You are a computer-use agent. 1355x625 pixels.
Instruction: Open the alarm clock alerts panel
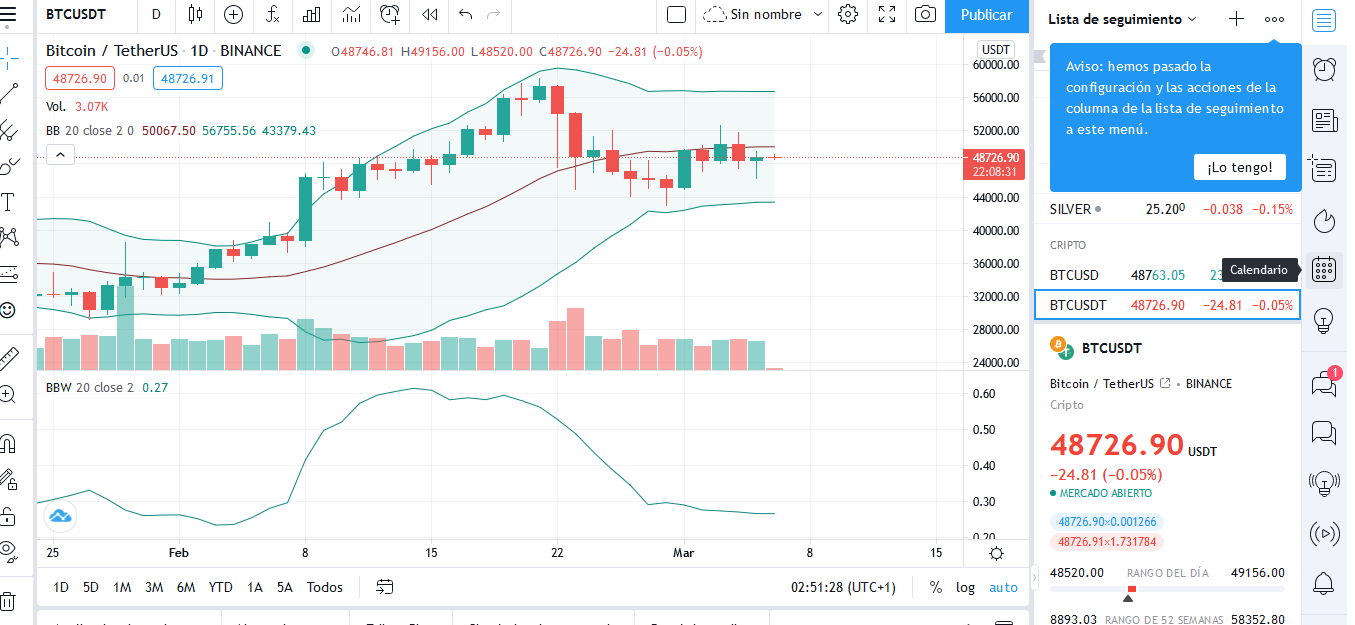[1324, 69]
